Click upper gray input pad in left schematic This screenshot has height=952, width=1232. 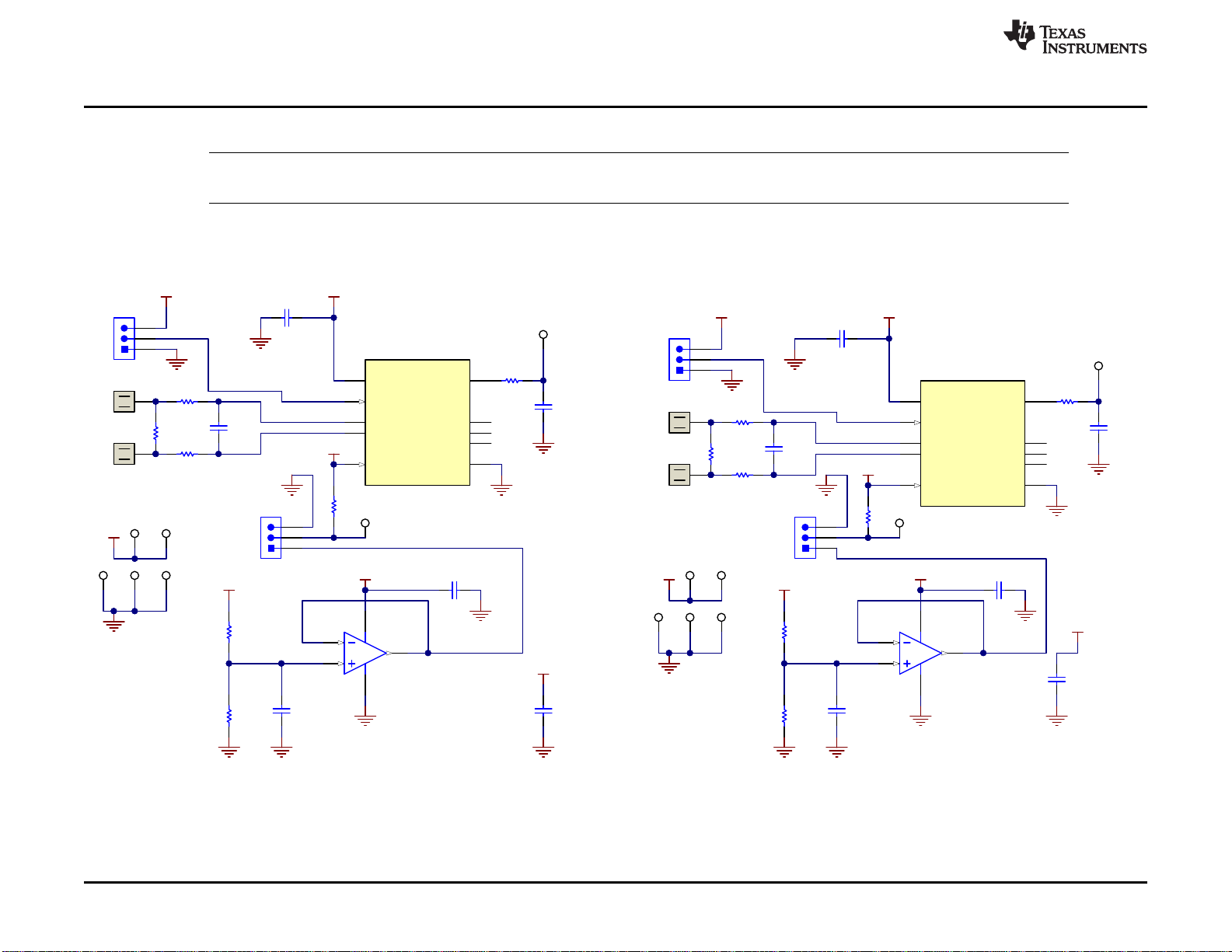click(124, 402)
